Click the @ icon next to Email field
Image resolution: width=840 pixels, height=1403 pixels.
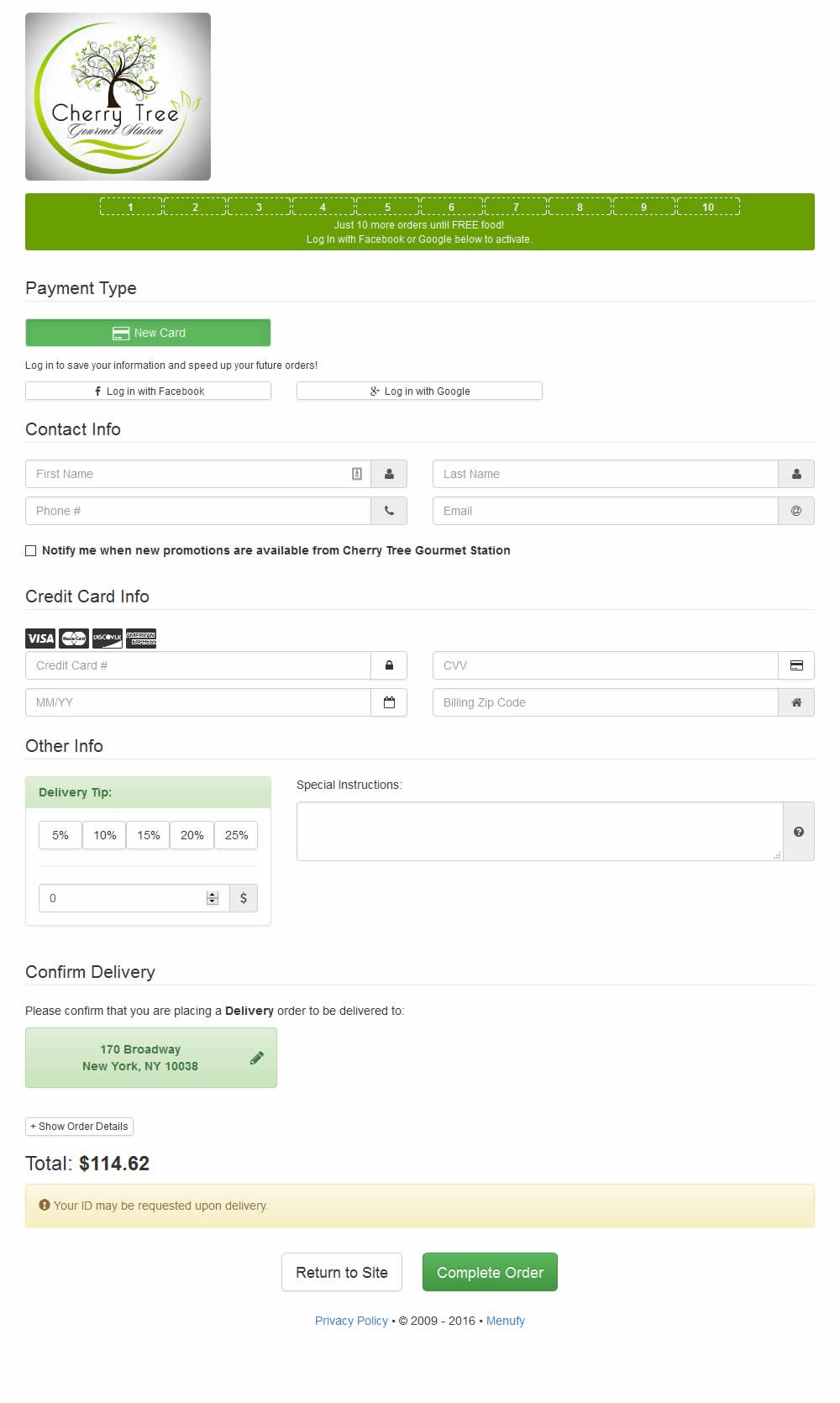[x=795, y=511]
